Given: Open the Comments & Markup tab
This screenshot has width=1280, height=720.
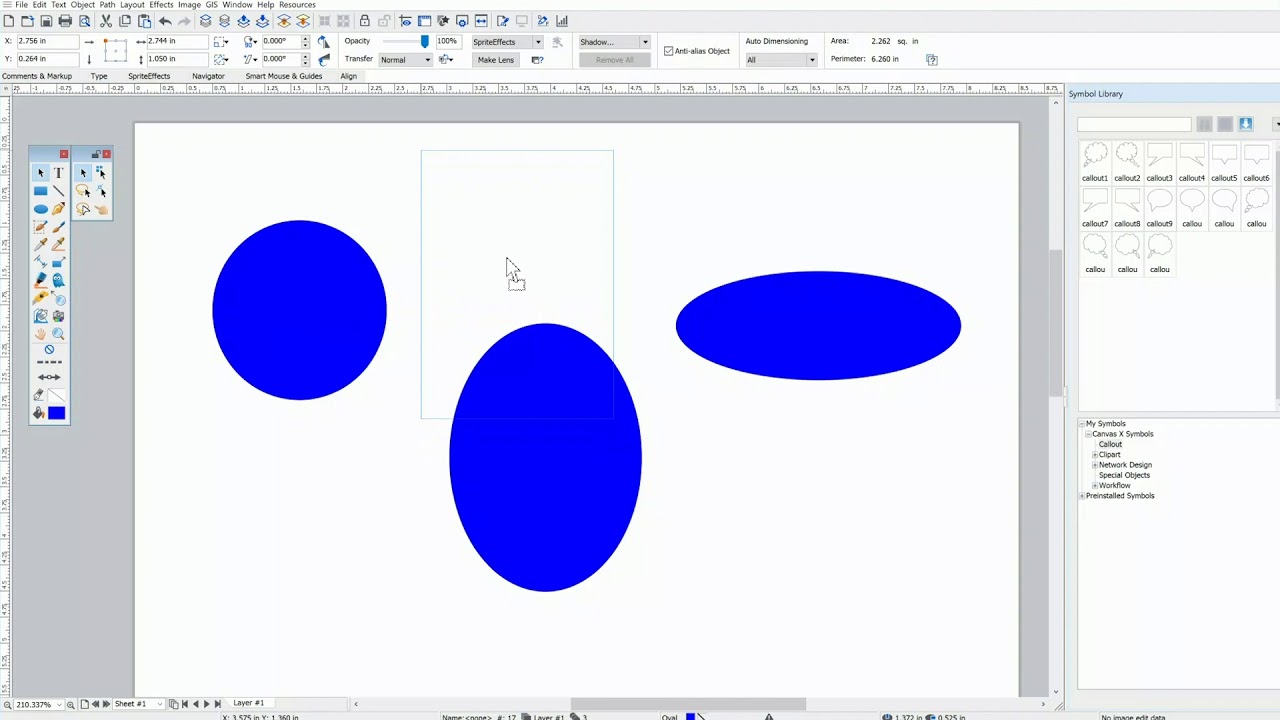Looking at the screenshot, I should 37,76.
